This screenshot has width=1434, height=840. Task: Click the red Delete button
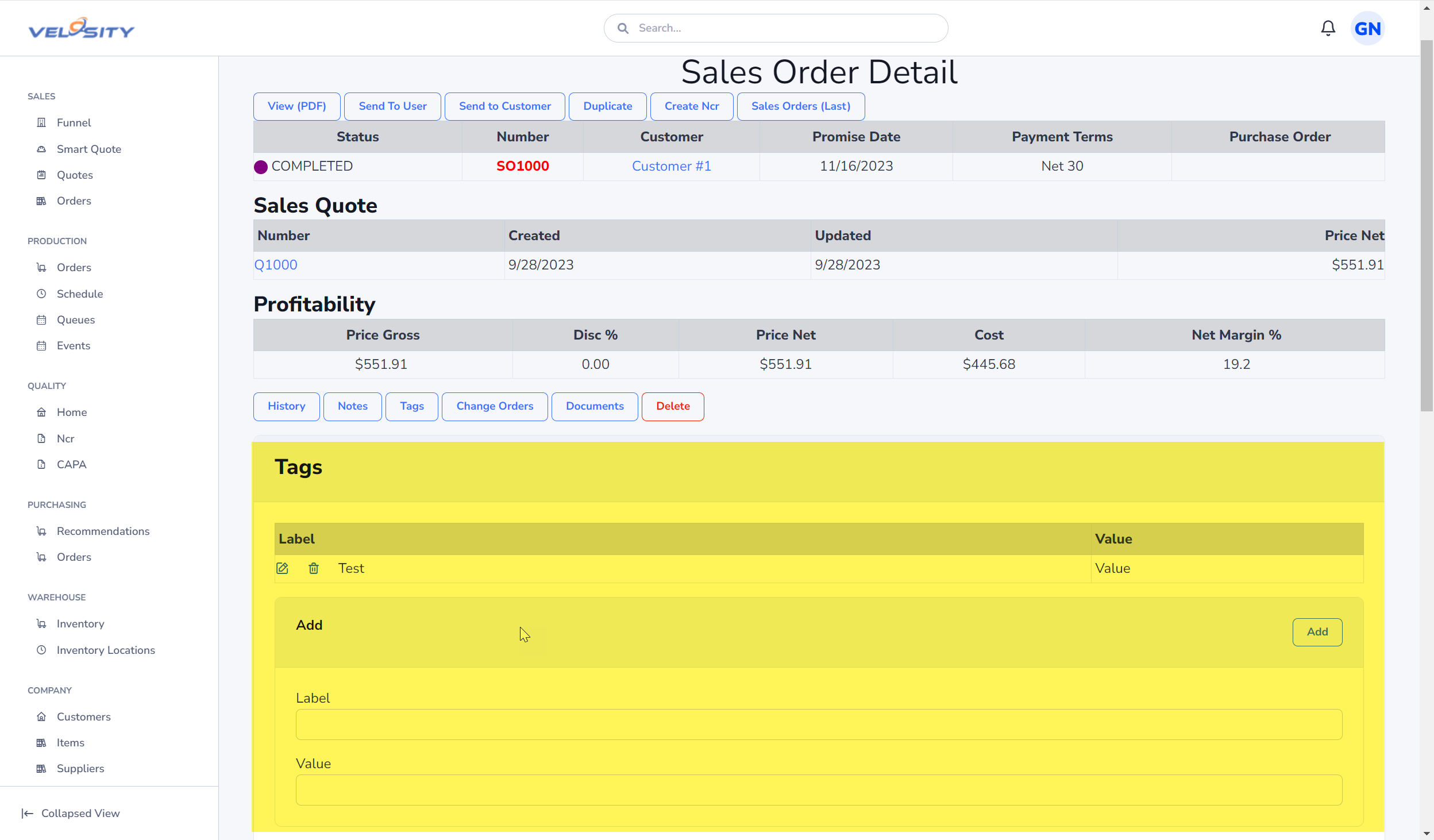coord(673,406)
